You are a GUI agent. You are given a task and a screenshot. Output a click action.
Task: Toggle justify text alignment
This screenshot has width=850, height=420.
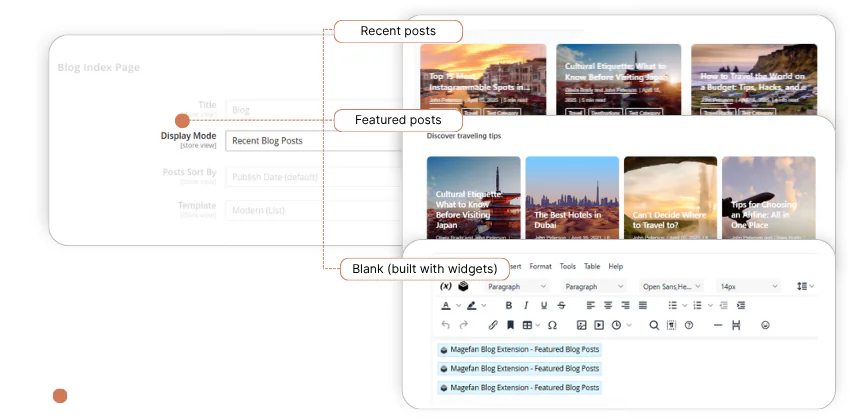click(x=641, y=305)
